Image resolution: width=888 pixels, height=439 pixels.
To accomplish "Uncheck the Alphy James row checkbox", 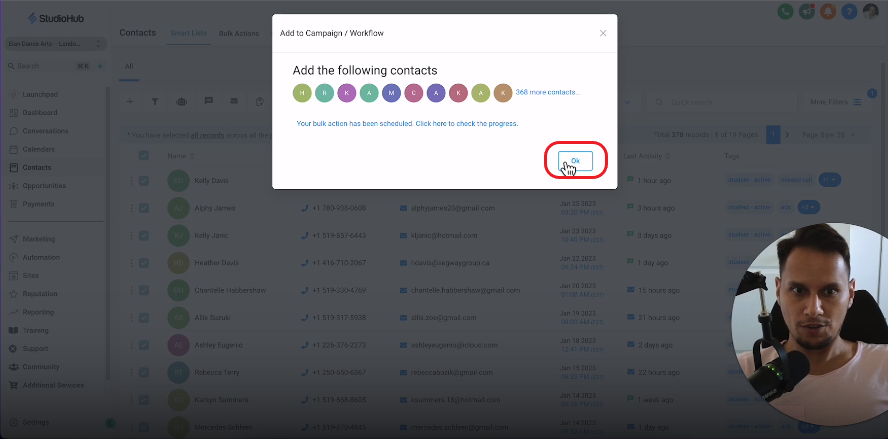I will point(144,208).
